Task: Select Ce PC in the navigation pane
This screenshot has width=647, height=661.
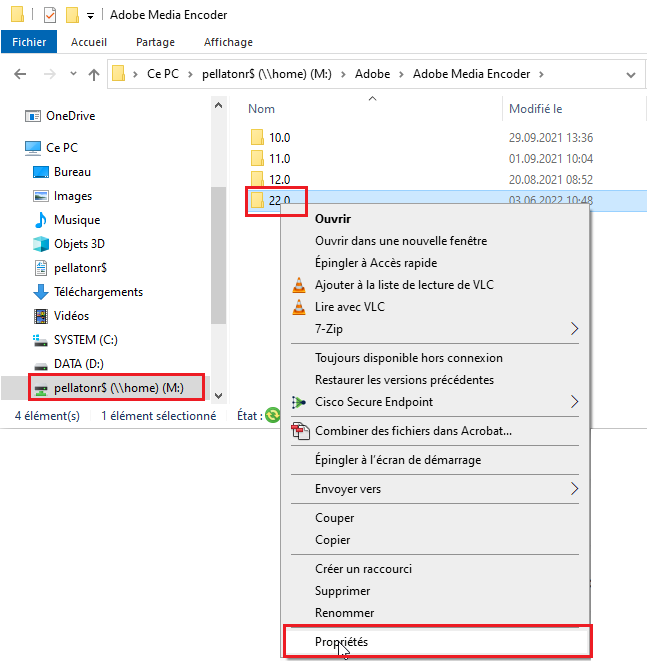Action: point(51,148)
